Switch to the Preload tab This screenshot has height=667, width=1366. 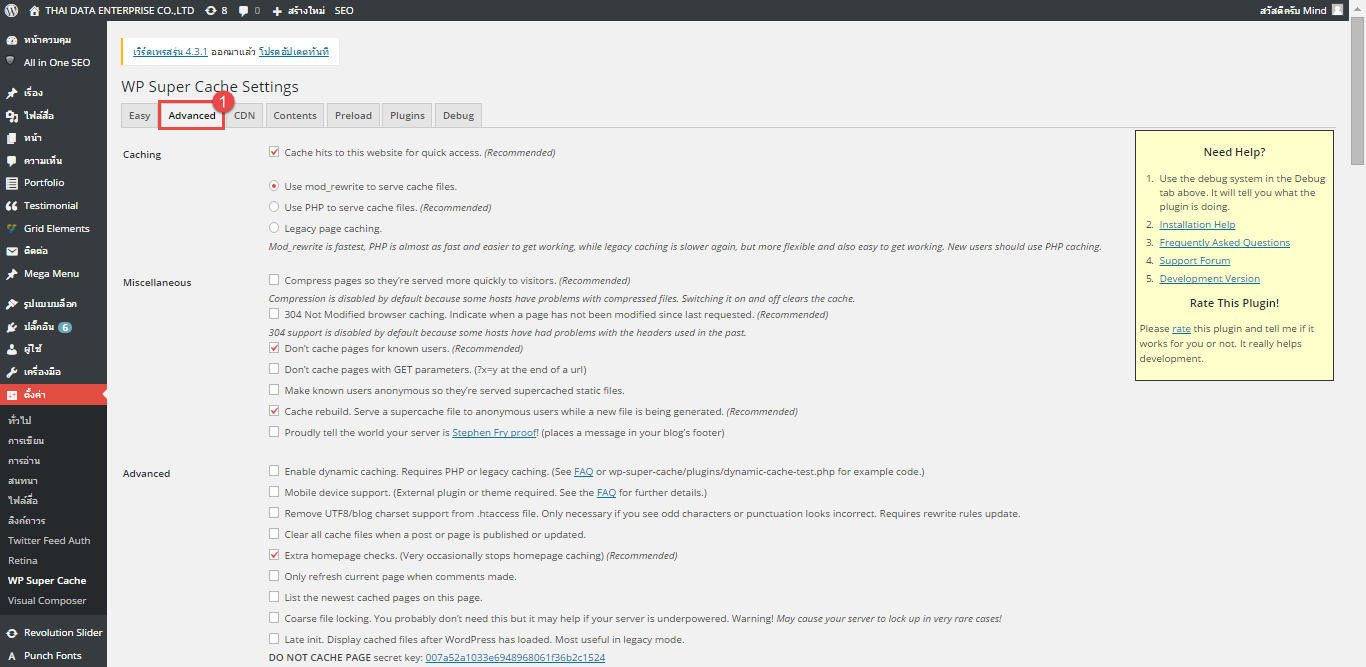(353, 115)
